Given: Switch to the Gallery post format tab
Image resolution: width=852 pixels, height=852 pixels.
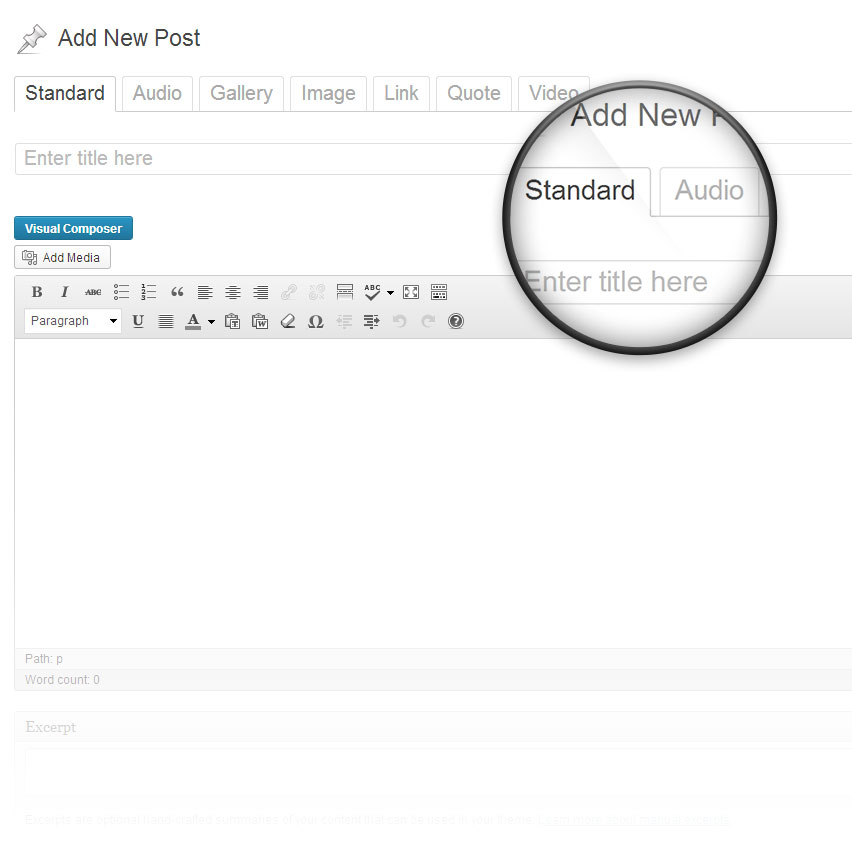Looking at the screenshot, I should tap(241, 93).
